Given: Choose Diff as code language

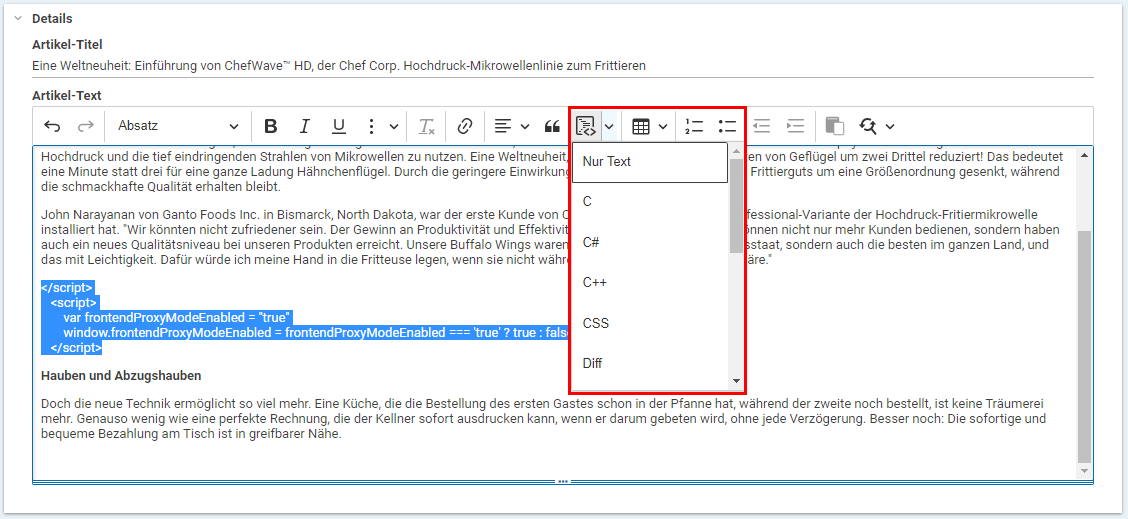Looking at the screenshot, I should point(650,364).
